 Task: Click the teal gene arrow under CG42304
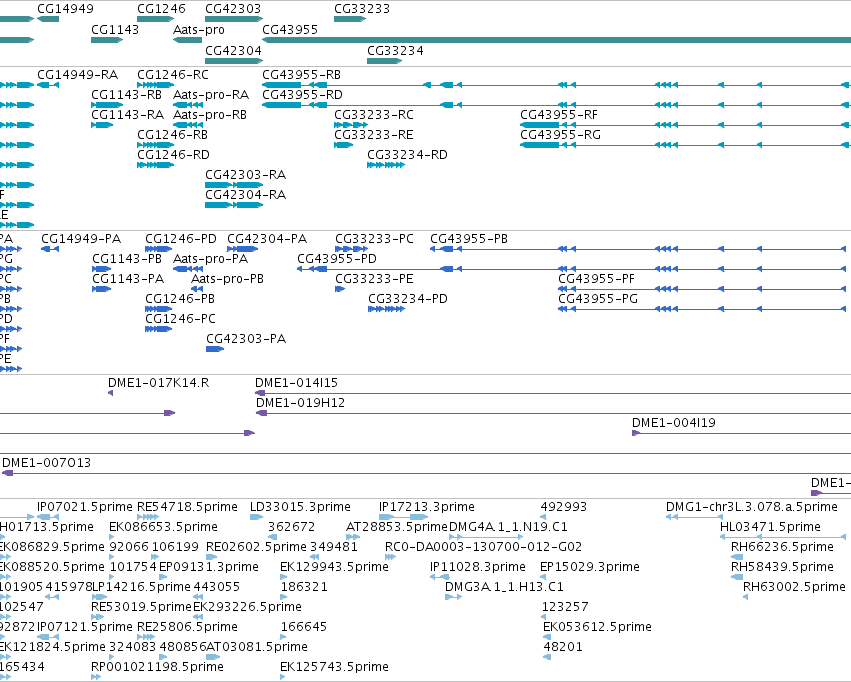coord(234,61)
